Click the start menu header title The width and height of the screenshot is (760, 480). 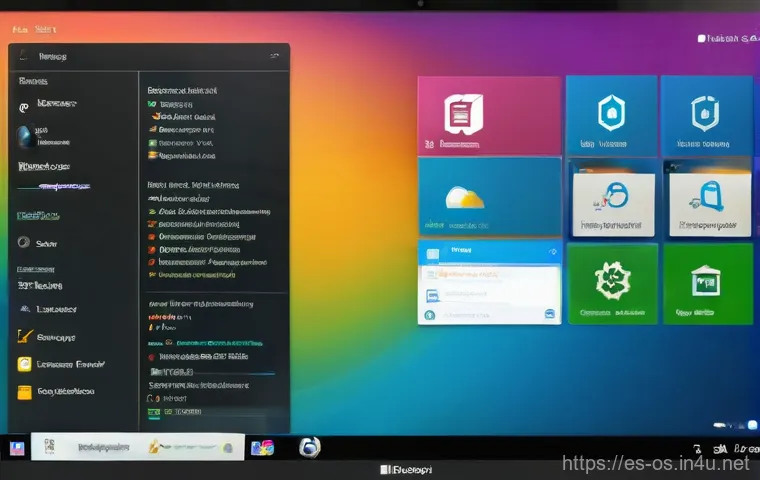click(x=53, y=57)
